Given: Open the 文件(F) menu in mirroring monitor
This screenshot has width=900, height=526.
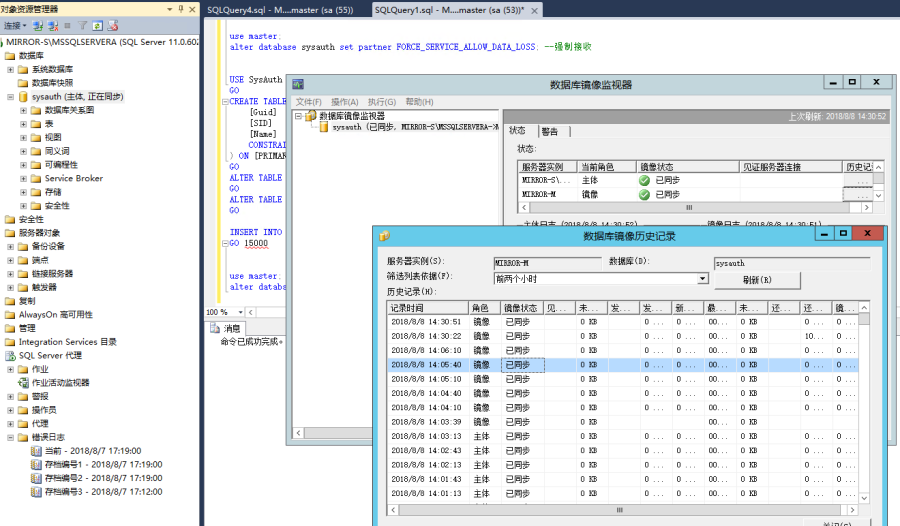Looking at the screenshot, I should (x=309, y=102).
